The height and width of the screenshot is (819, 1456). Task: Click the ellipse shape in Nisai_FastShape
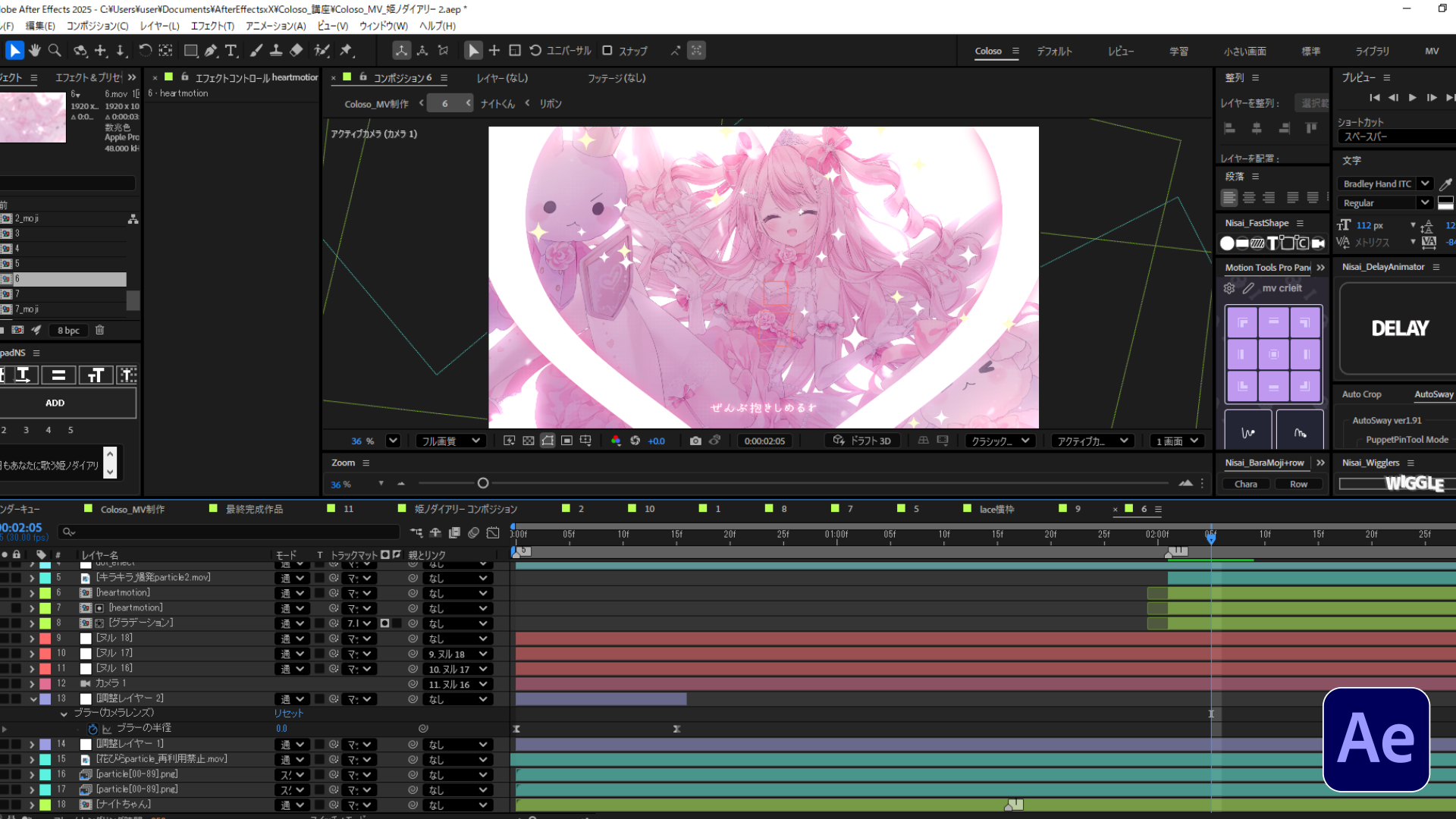point(1227,243)
